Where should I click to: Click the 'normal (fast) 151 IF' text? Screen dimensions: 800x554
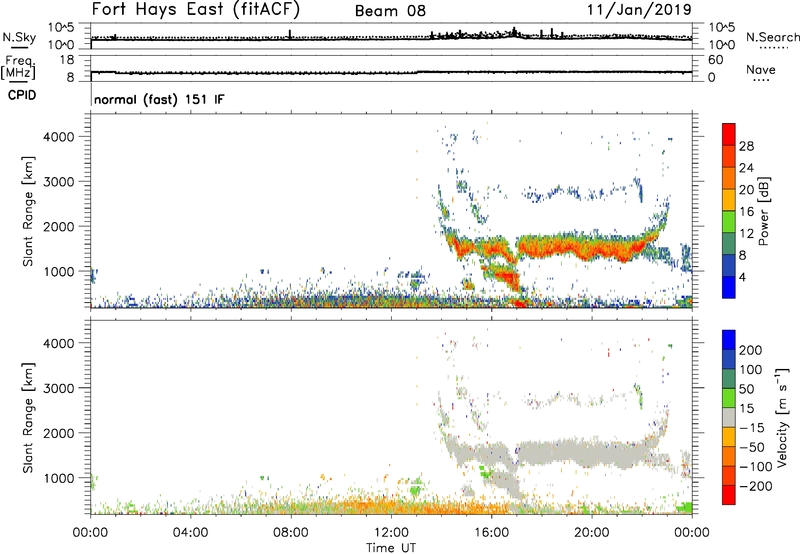click(159, 99)
